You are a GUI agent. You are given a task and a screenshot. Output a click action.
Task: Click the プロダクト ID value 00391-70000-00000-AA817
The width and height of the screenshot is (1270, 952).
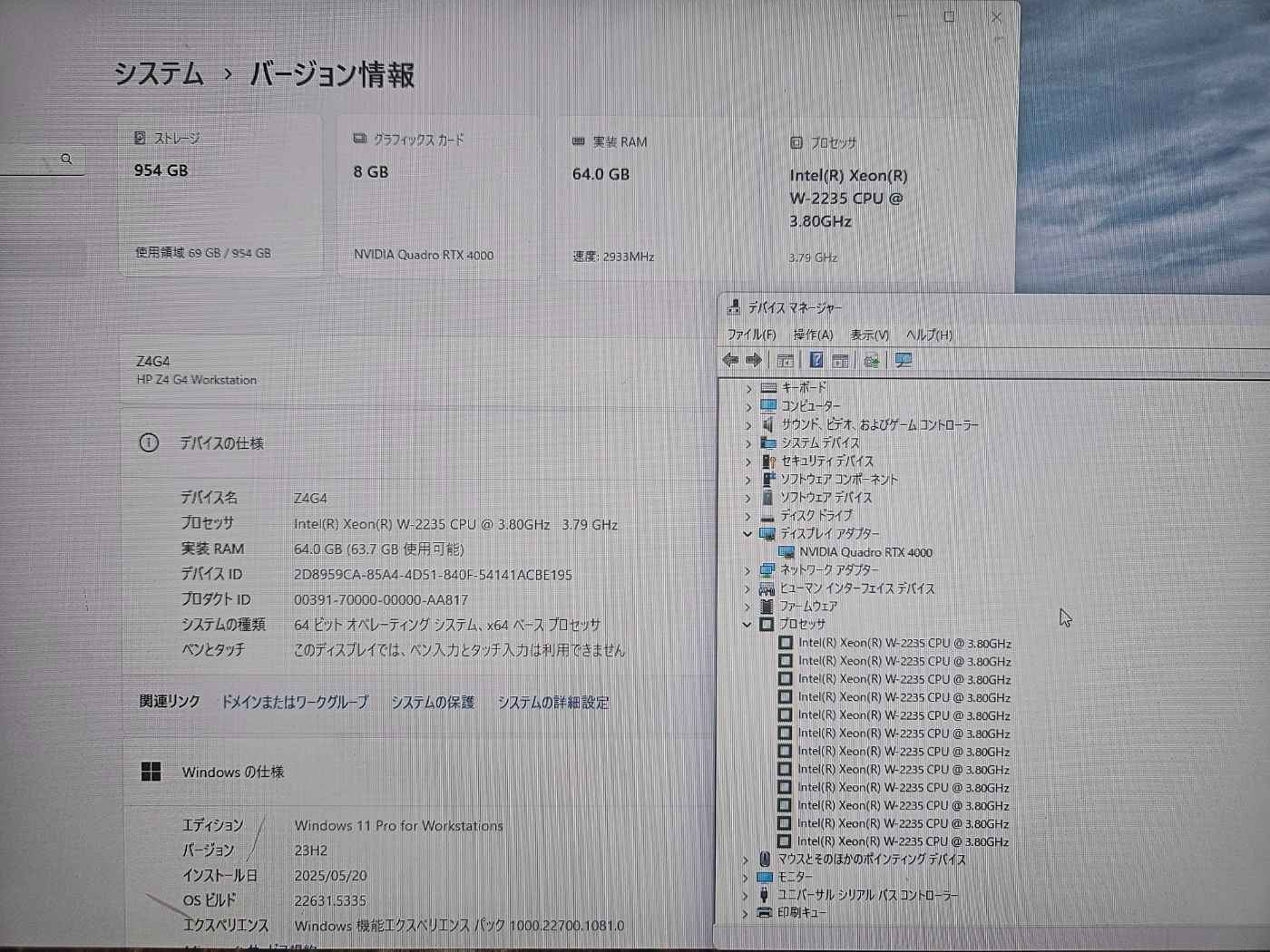381,599
